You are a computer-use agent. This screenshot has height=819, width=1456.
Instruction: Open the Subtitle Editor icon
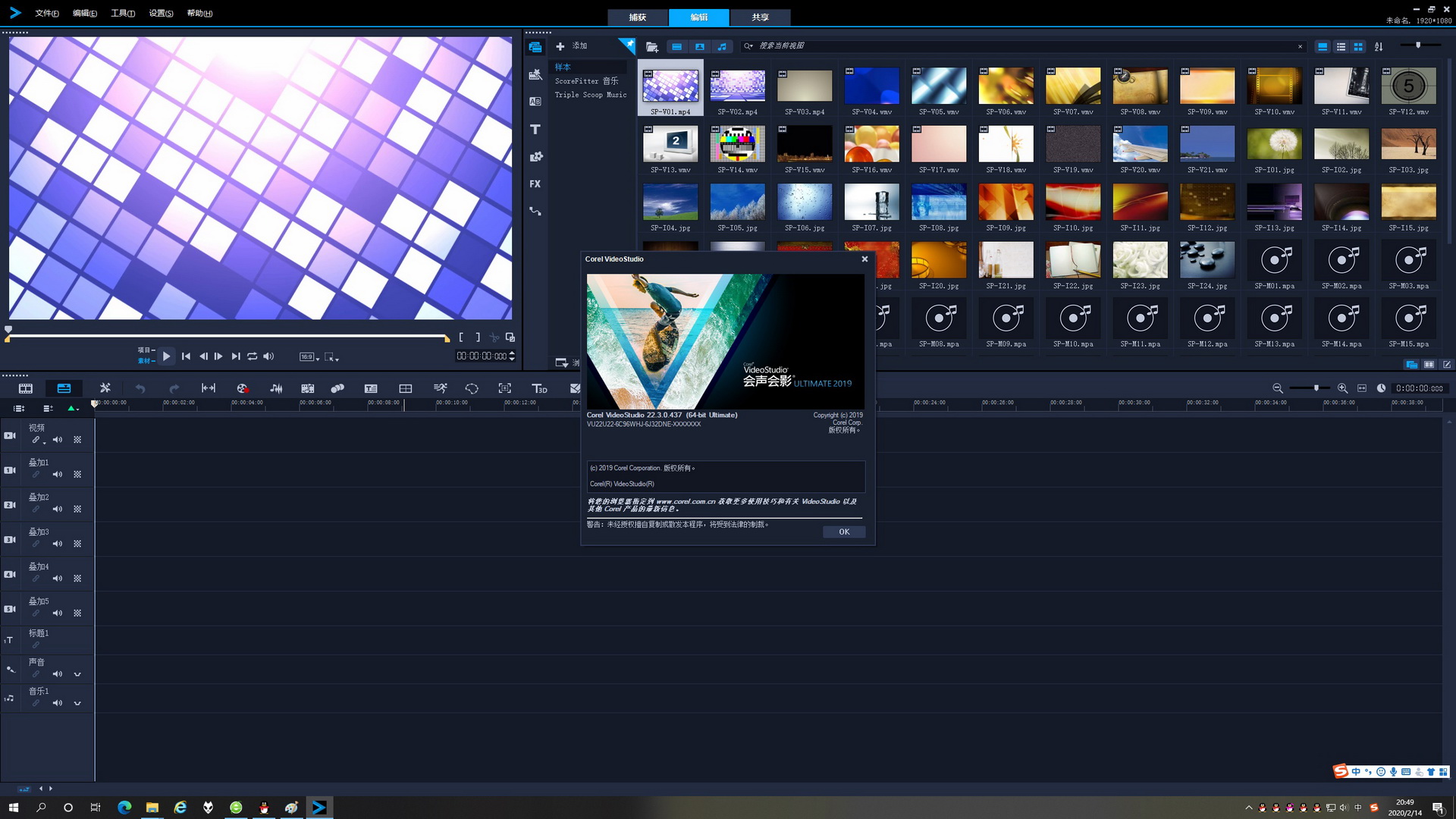[371, 388]
